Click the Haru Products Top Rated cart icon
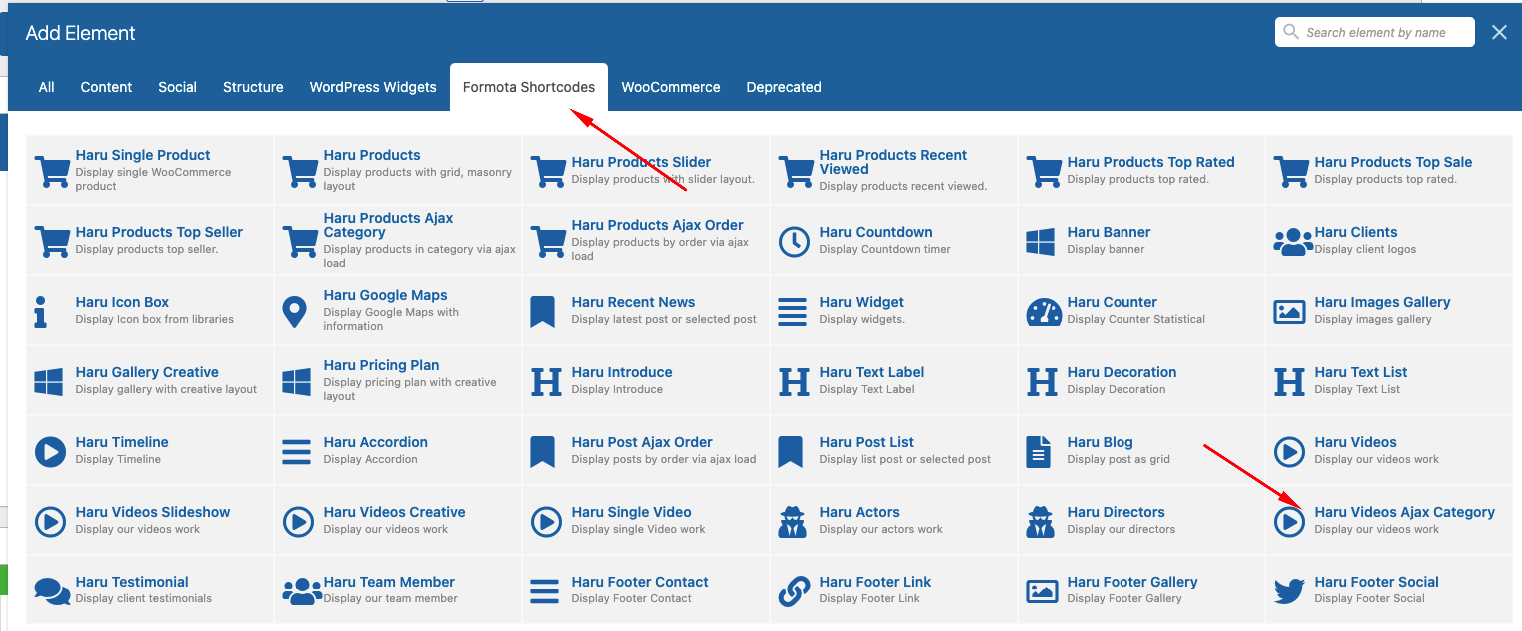This screenshot has width=1522, height=631. (x=1044, y=171)
